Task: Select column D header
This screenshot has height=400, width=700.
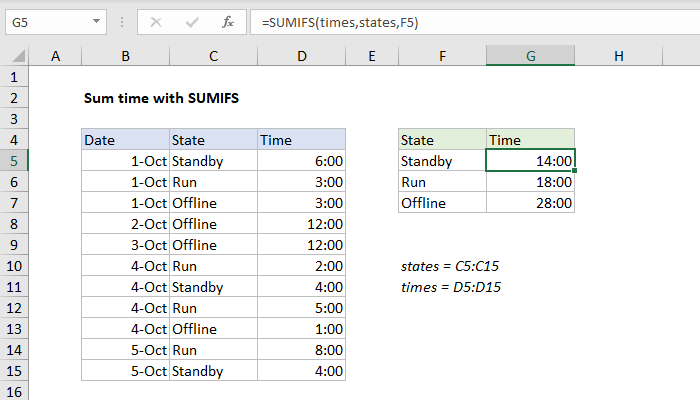Action: click(301, 57)
